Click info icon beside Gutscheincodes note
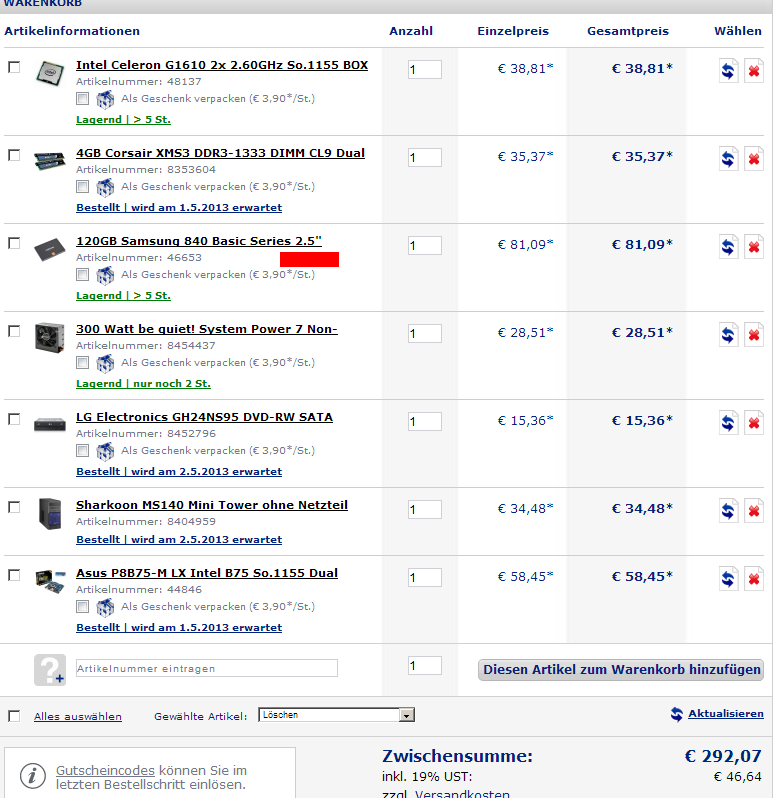This screenshot has width=777, height=798. click(33, 776)
